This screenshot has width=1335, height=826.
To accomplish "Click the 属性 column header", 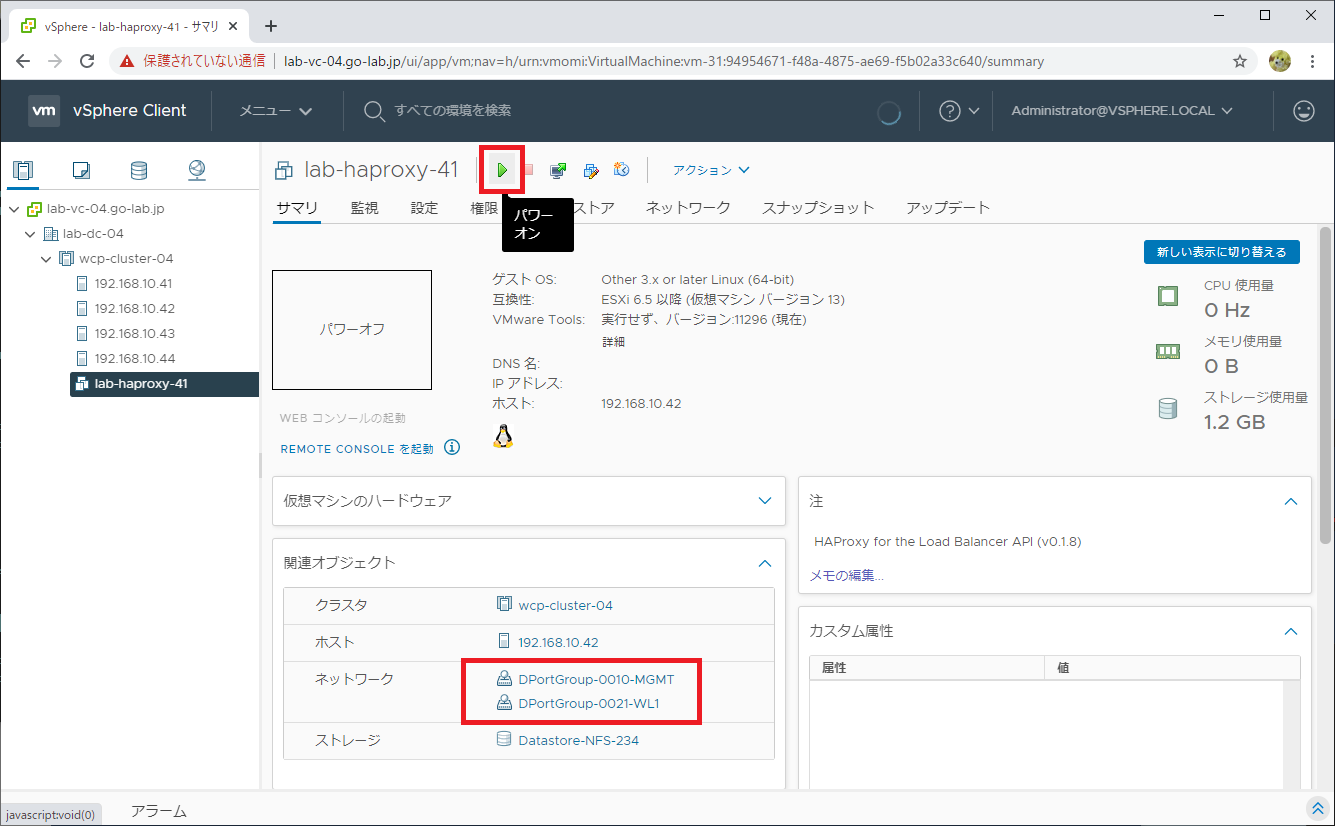I will 926,667.
